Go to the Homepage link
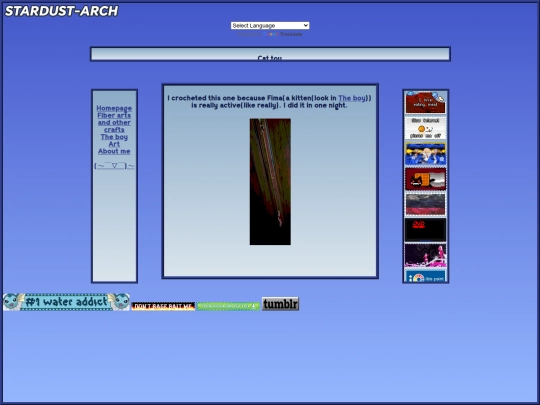540x405 pixels. coord(114,108)
